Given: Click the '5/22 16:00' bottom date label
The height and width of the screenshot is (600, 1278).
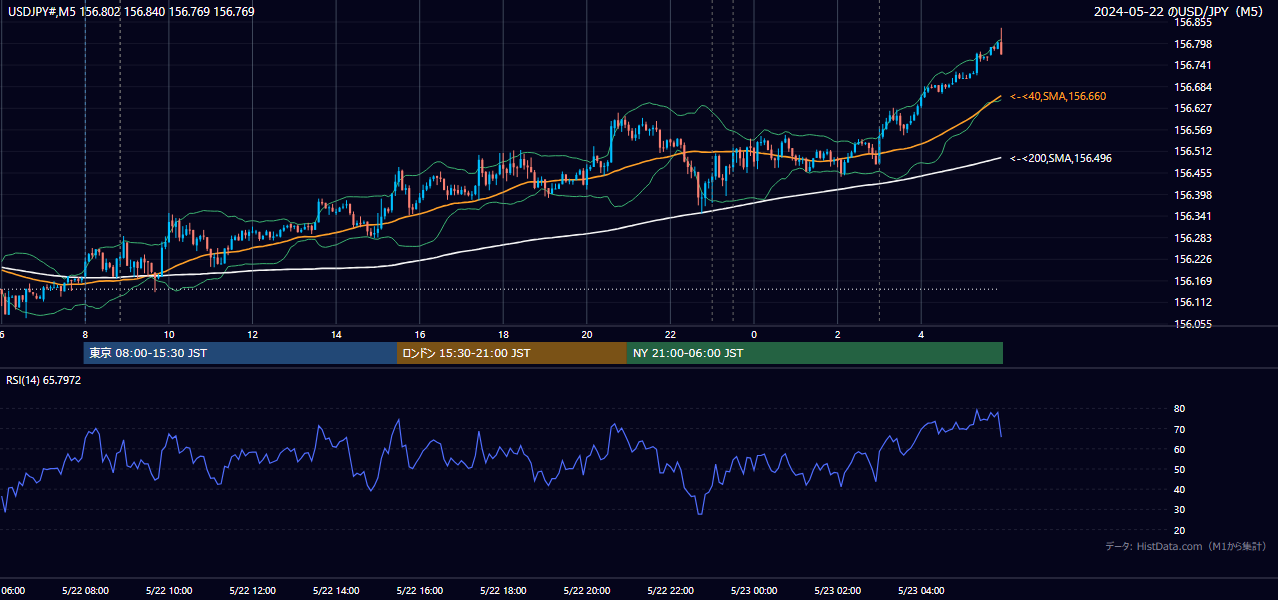Looking at the screenshot, I should [419, 591].
